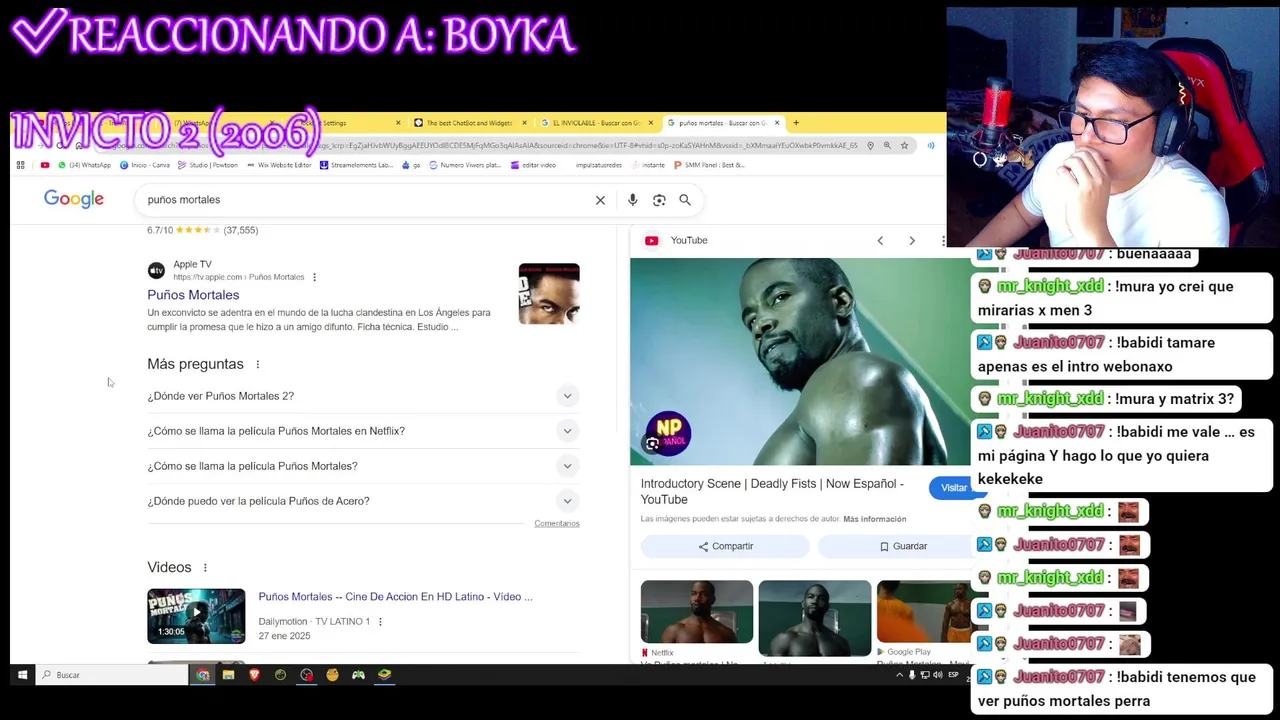Expand the Puños de Acero question
This screenshot has height=720, width=1280.
362,501
